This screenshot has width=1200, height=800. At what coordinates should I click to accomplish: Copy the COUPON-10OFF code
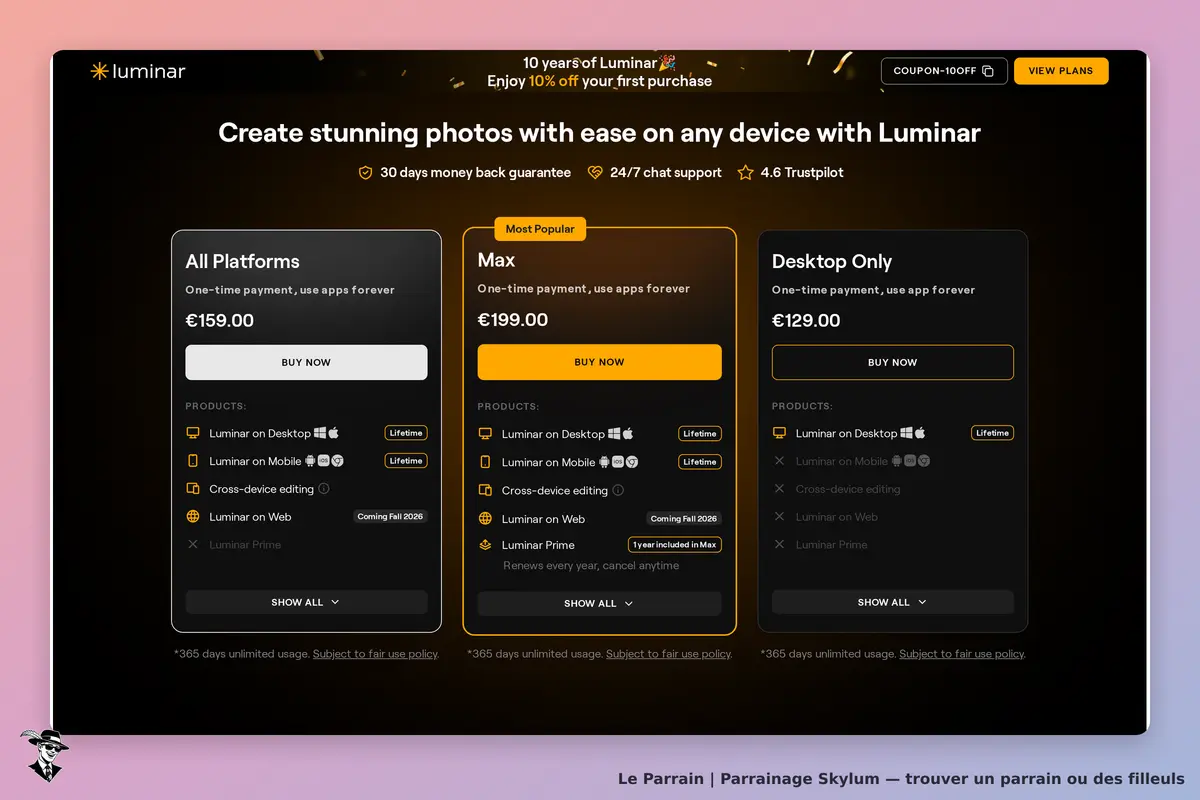tap(944, 71)
